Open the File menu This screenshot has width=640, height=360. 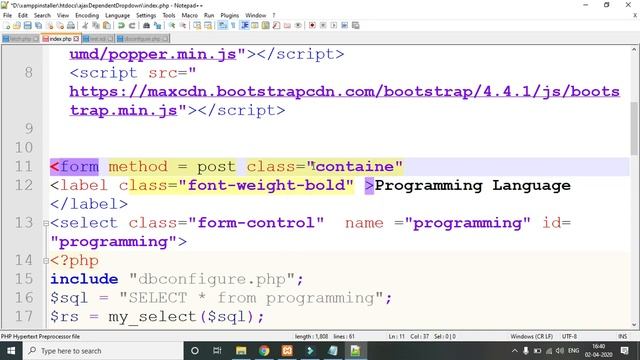(7, 16)
